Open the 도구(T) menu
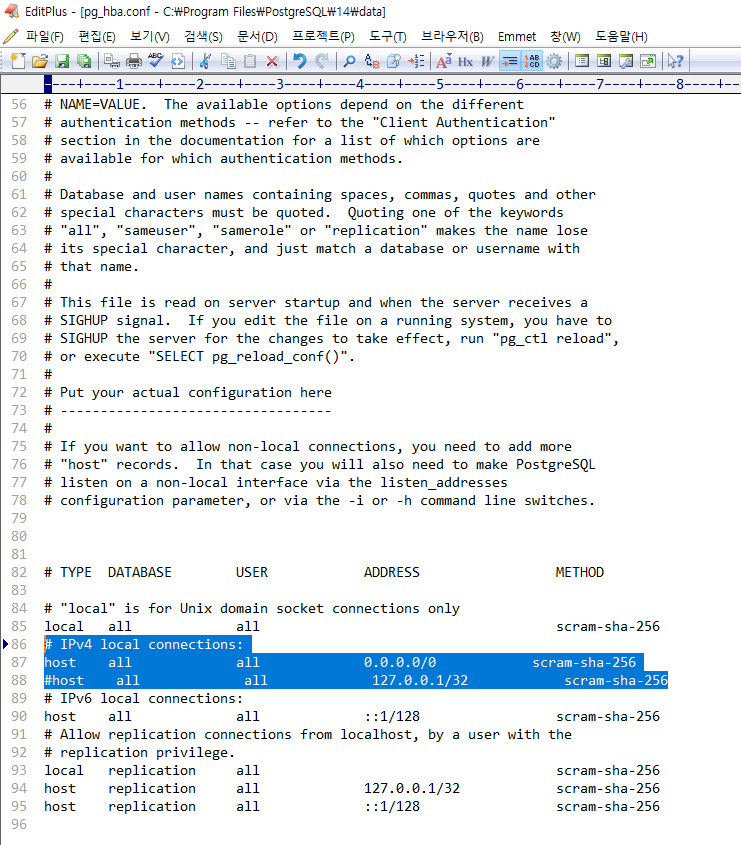 [x=387, y=37]
